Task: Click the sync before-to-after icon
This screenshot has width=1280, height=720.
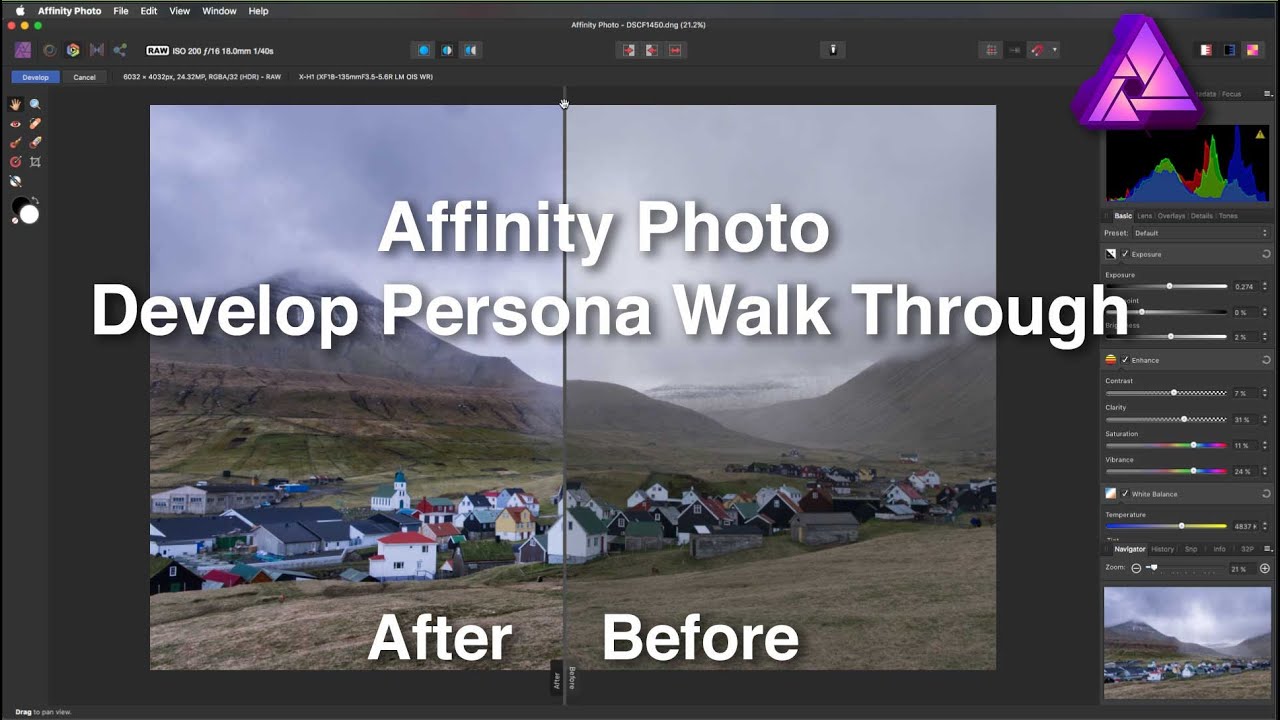Action: point(629,50)
